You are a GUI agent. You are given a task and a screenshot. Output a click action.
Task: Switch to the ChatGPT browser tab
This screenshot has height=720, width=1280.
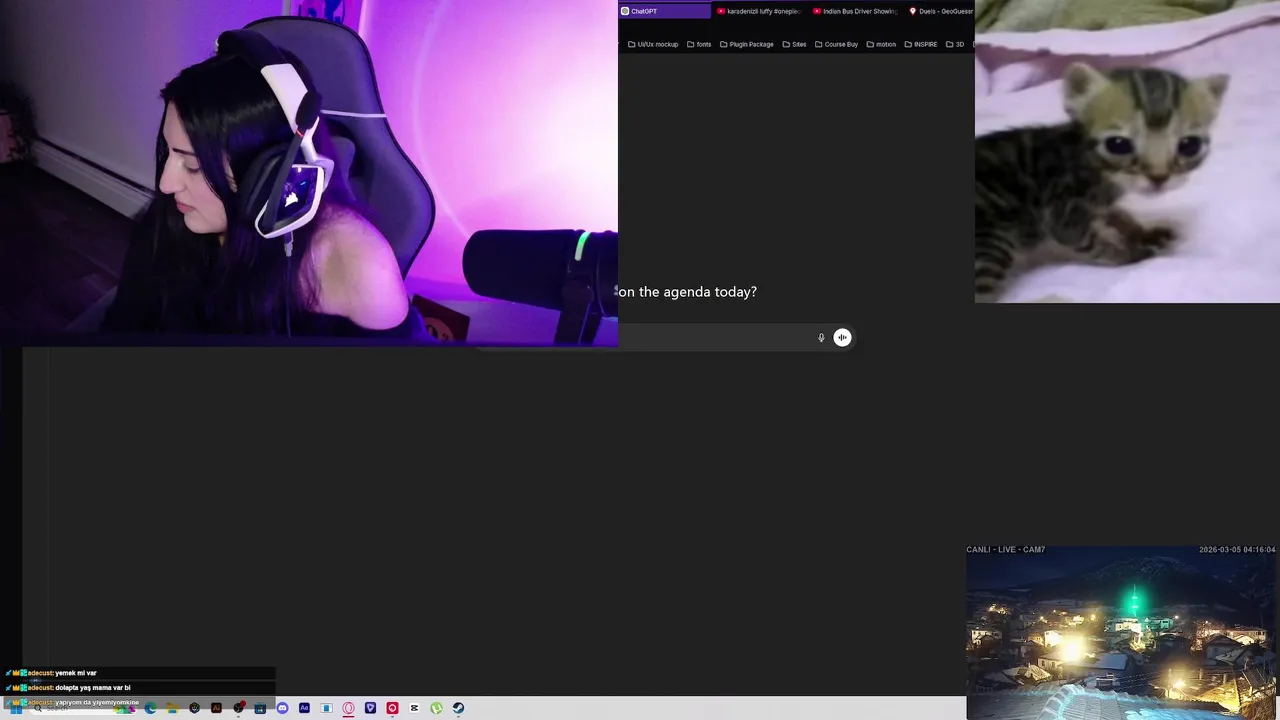664,11
